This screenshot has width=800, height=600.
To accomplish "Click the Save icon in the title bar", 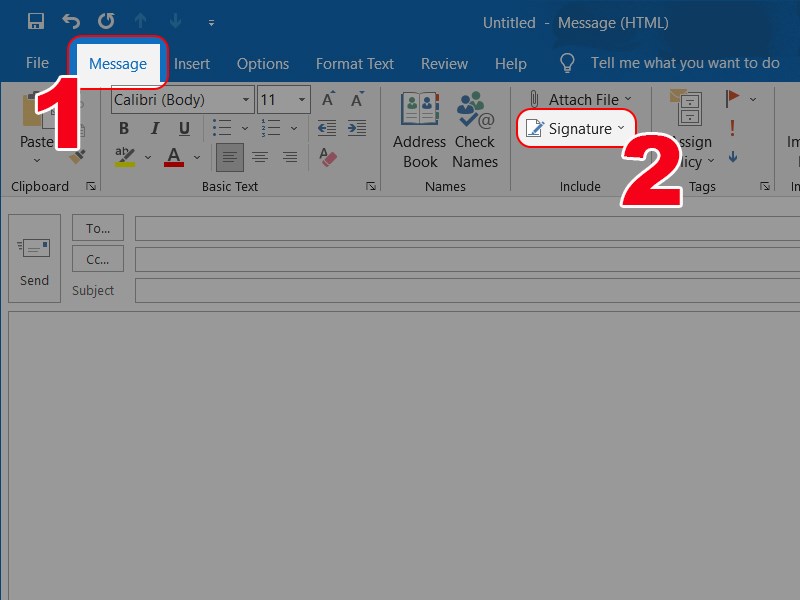I will click(36, 21).
